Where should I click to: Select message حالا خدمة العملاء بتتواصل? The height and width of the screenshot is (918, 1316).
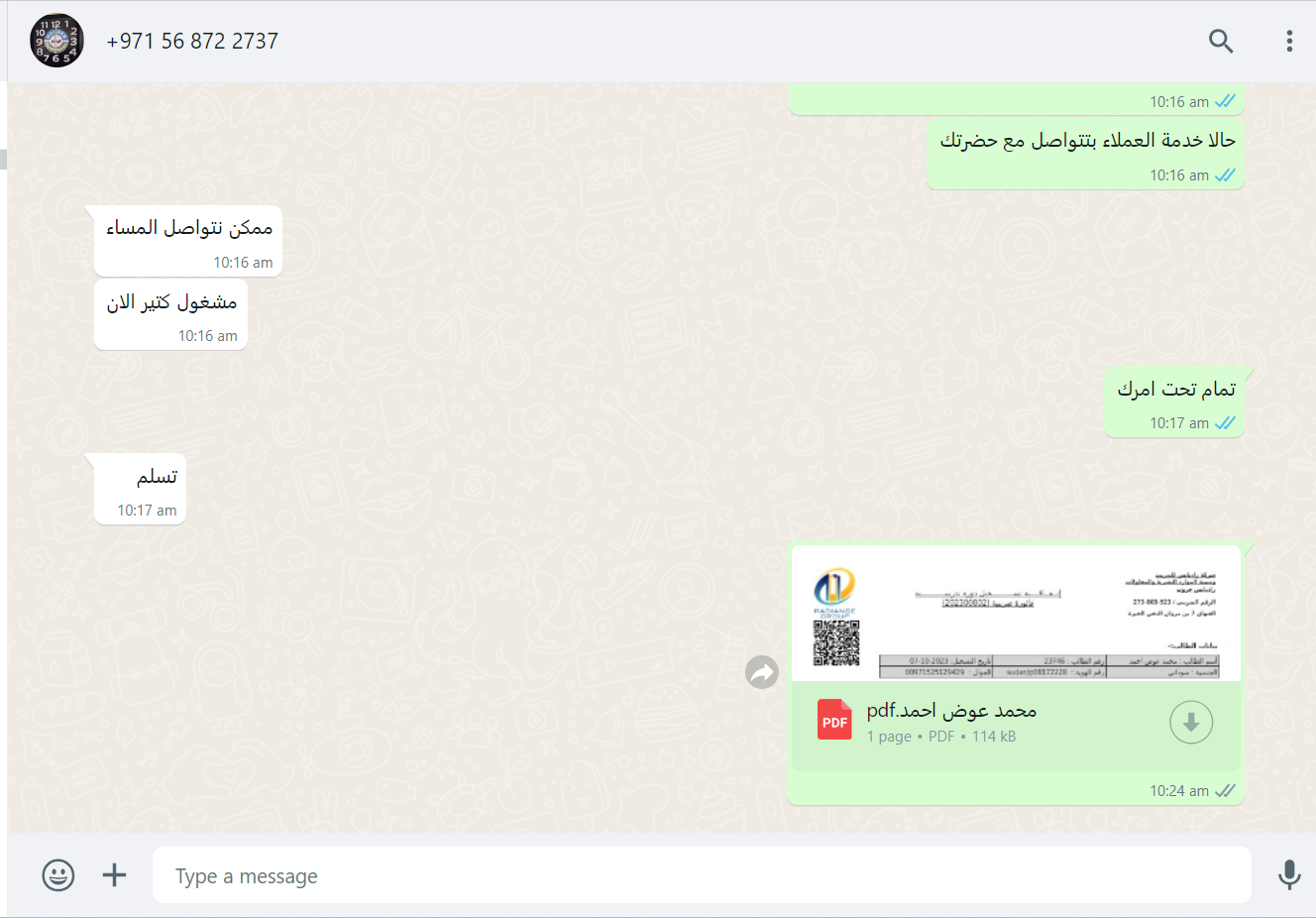[x=1085, y=154]
